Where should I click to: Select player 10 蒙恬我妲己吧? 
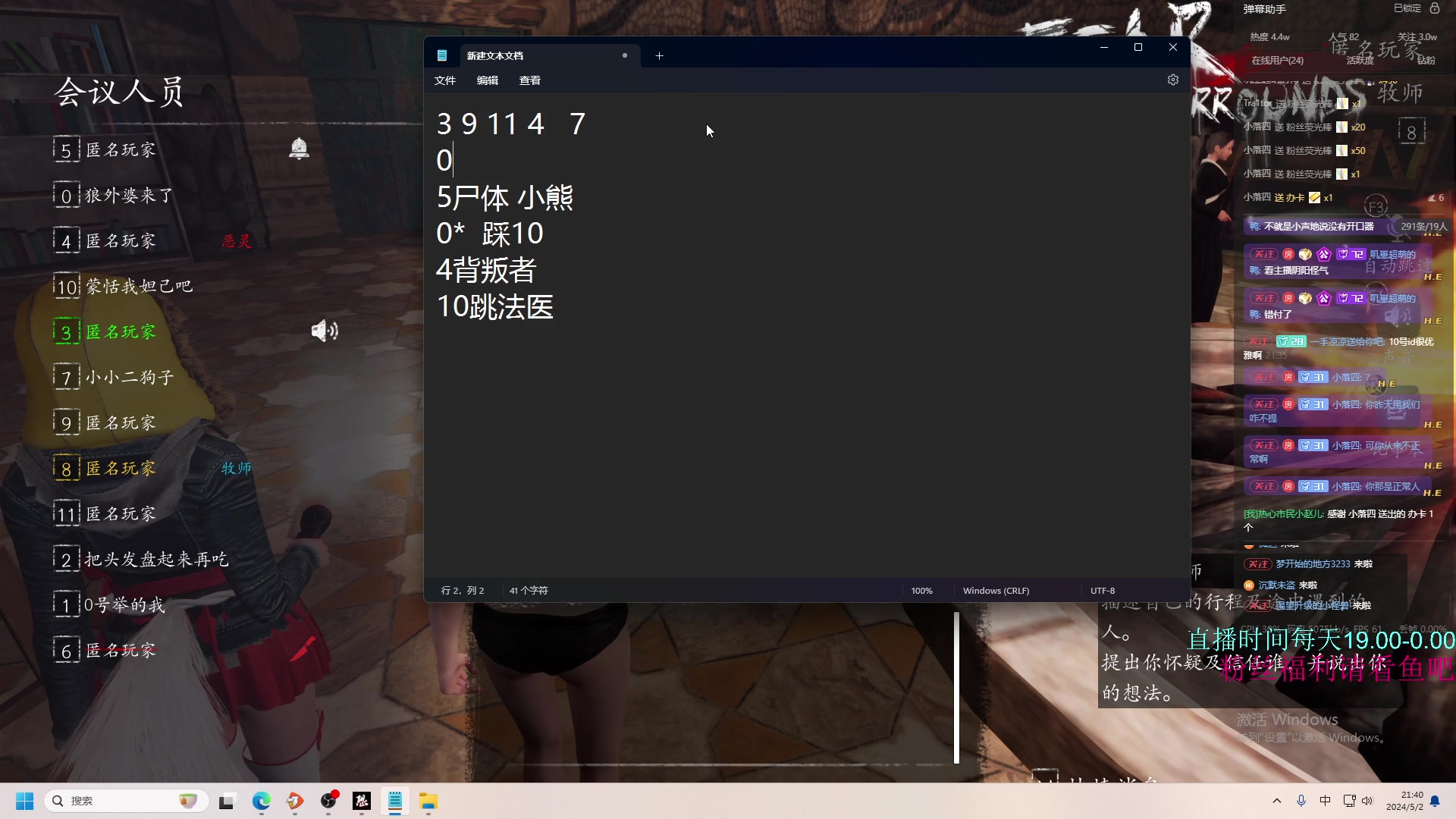coord(123,287)
